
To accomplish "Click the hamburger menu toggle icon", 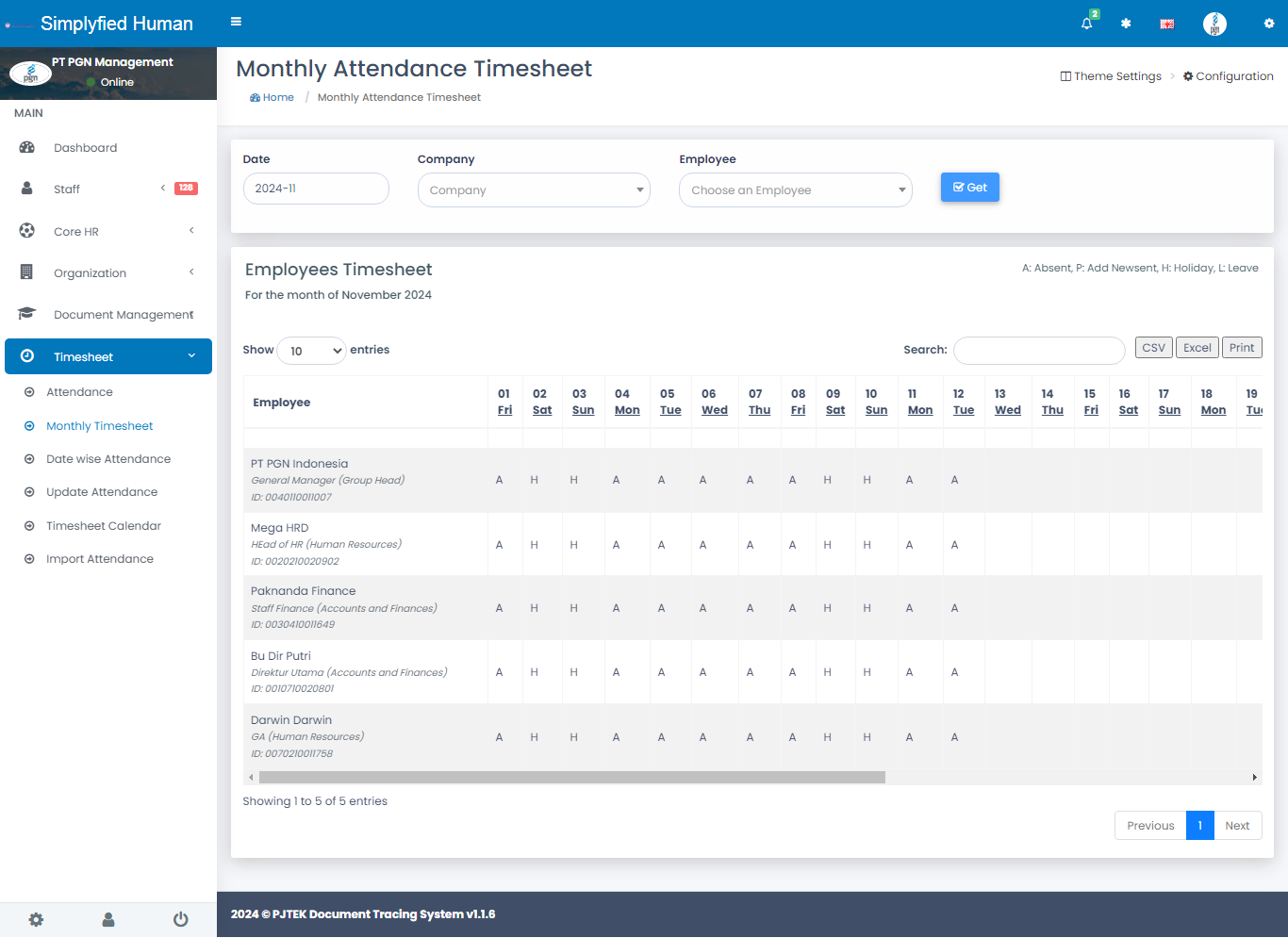I will click(x=236, y=22).
